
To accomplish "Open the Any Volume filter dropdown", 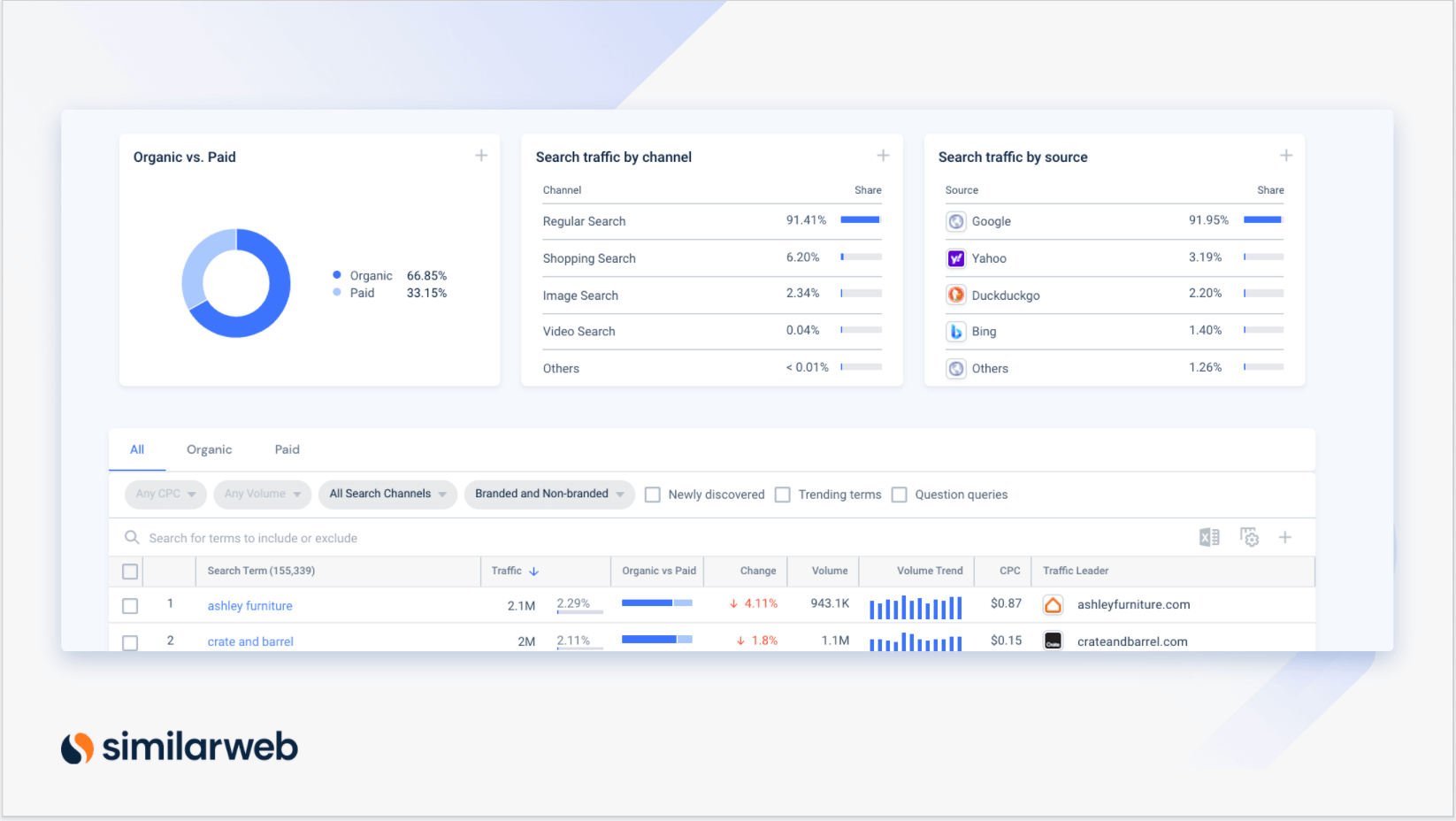I will [262, 494].
